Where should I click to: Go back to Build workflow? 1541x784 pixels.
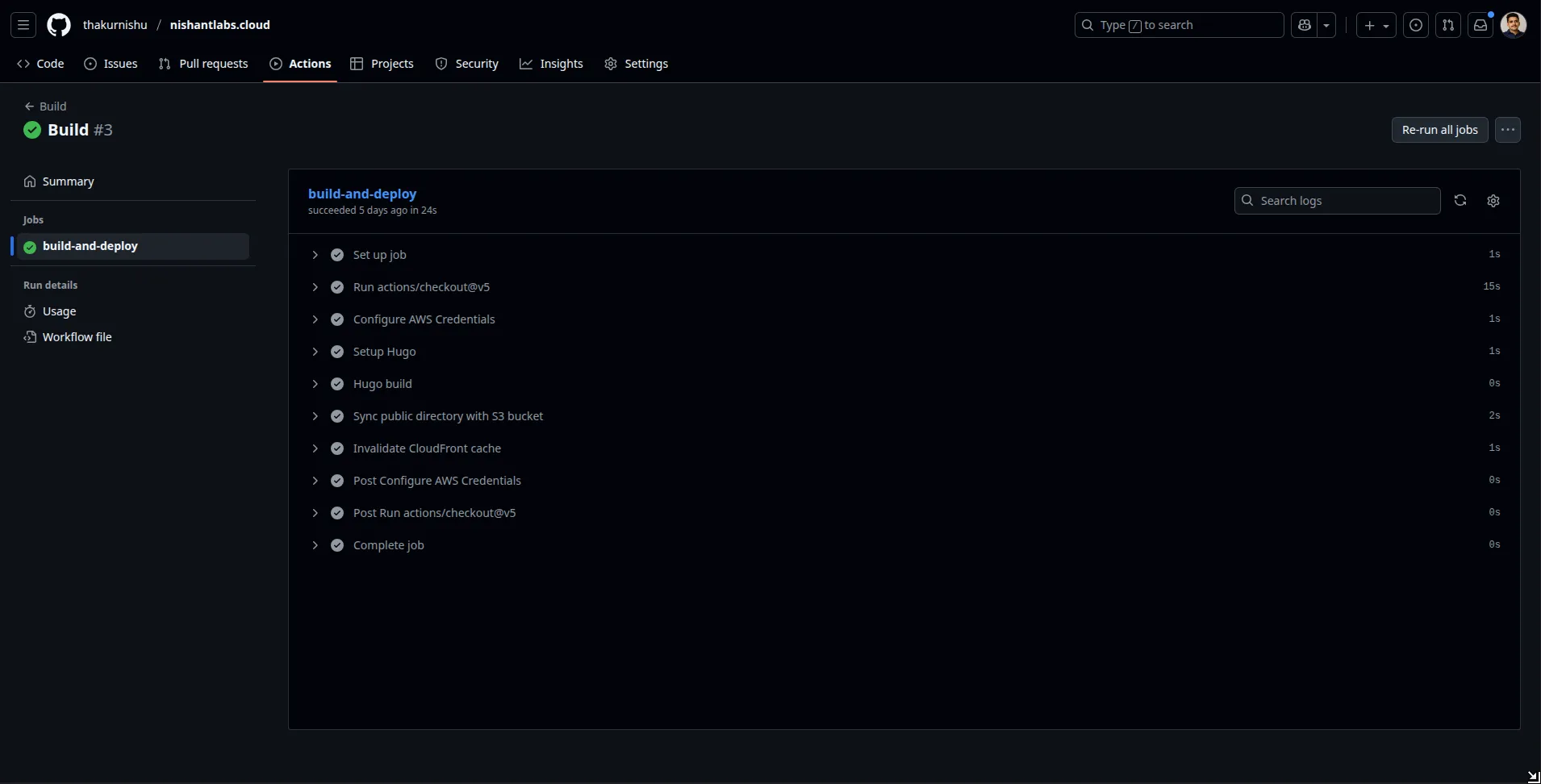(46, 106)
